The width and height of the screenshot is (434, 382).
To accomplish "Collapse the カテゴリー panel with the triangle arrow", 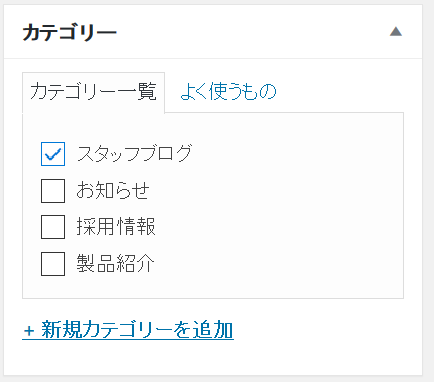I will (x=396, y=32).
